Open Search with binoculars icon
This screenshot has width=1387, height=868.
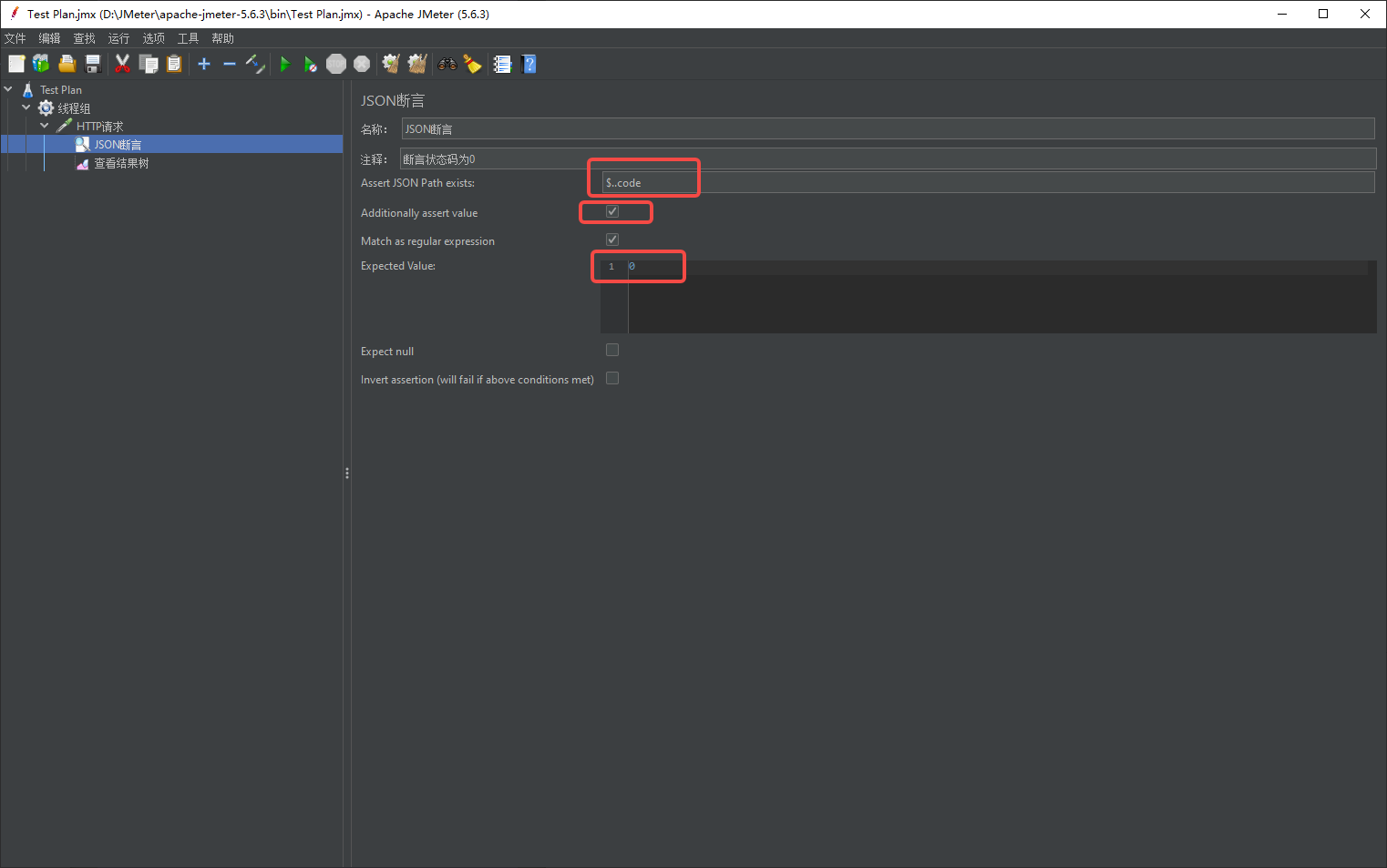[x=447, y=64]
